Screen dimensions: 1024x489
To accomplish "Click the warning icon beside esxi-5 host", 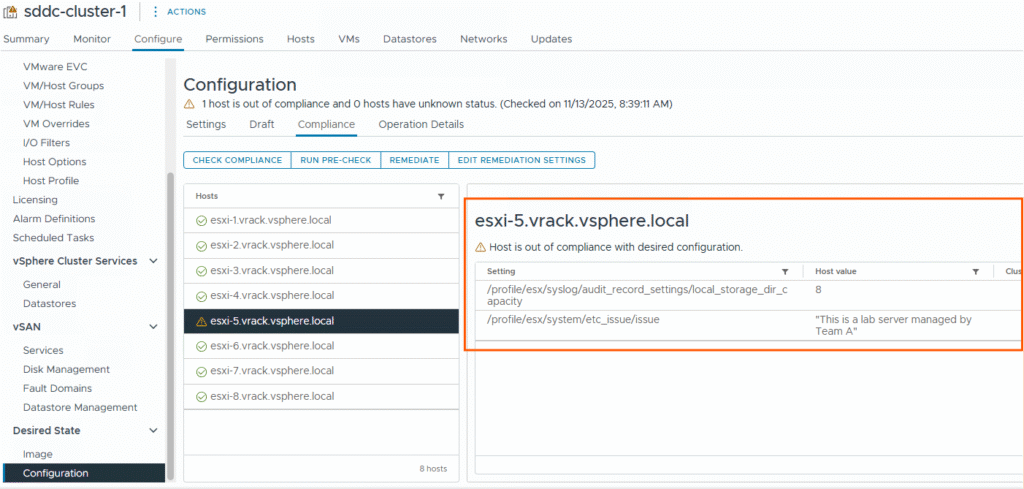I will point(201,321).
